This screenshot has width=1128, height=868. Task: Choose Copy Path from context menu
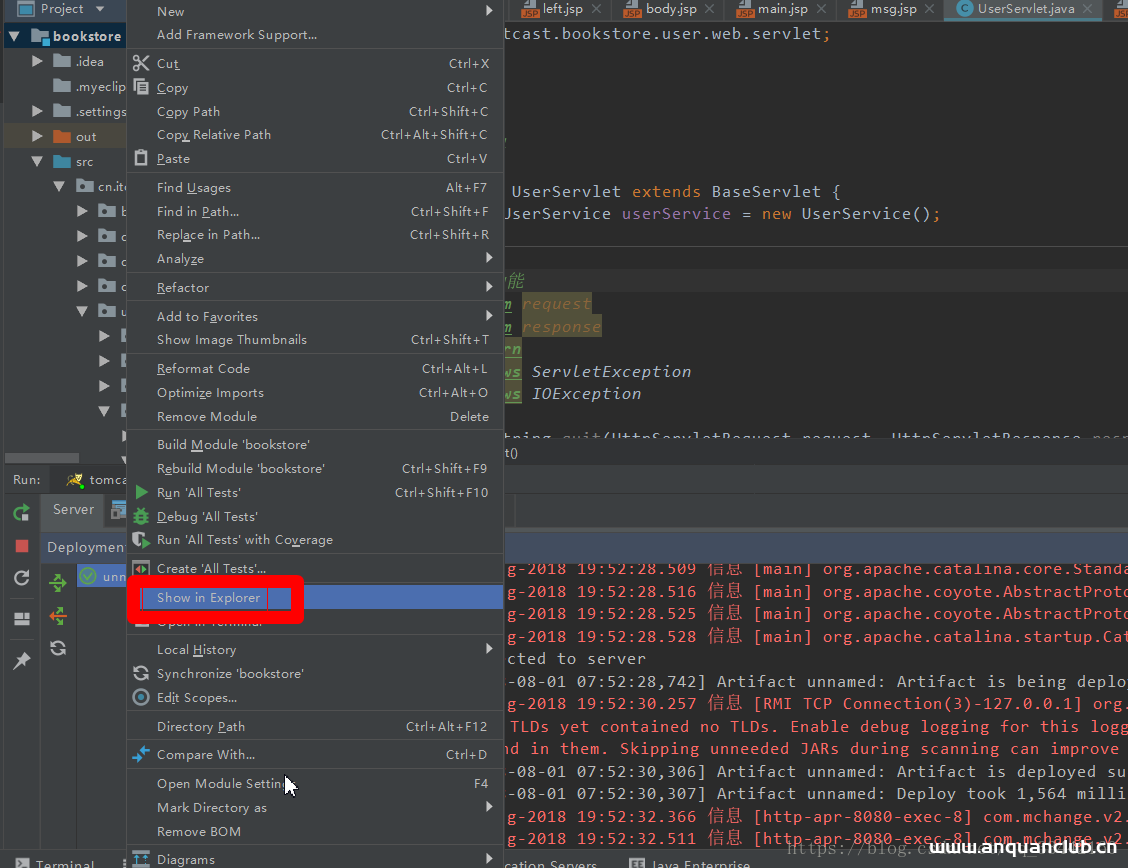(x=315, y=111)
